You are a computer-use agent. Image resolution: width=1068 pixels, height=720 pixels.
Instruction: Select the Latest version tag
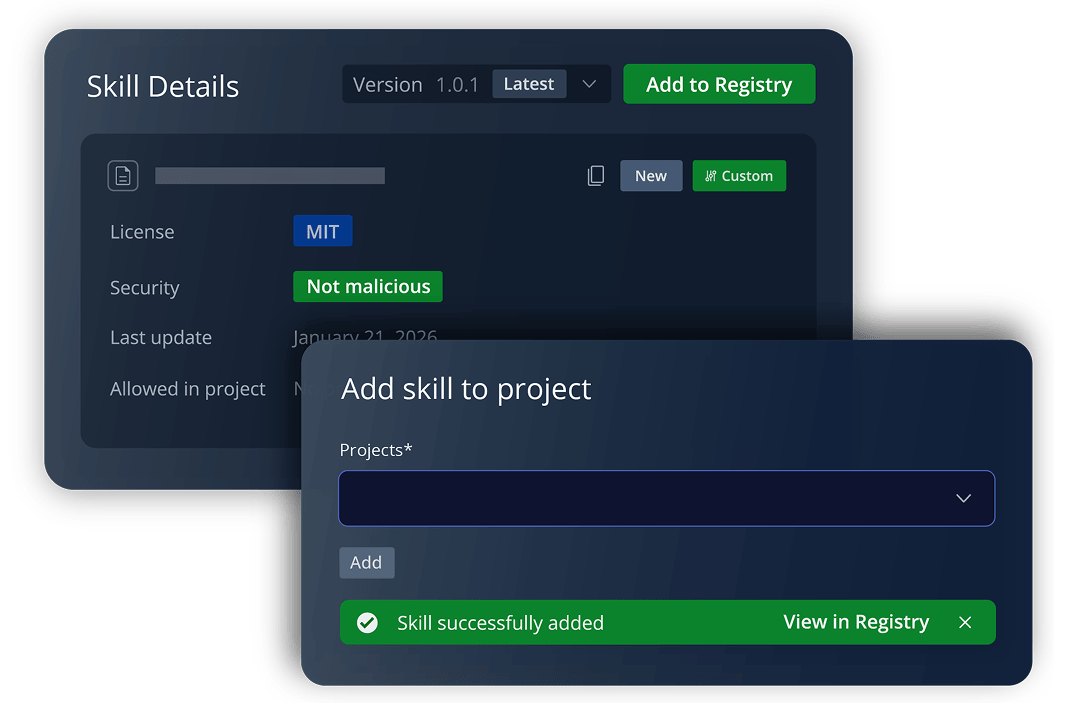click(529, 84)
